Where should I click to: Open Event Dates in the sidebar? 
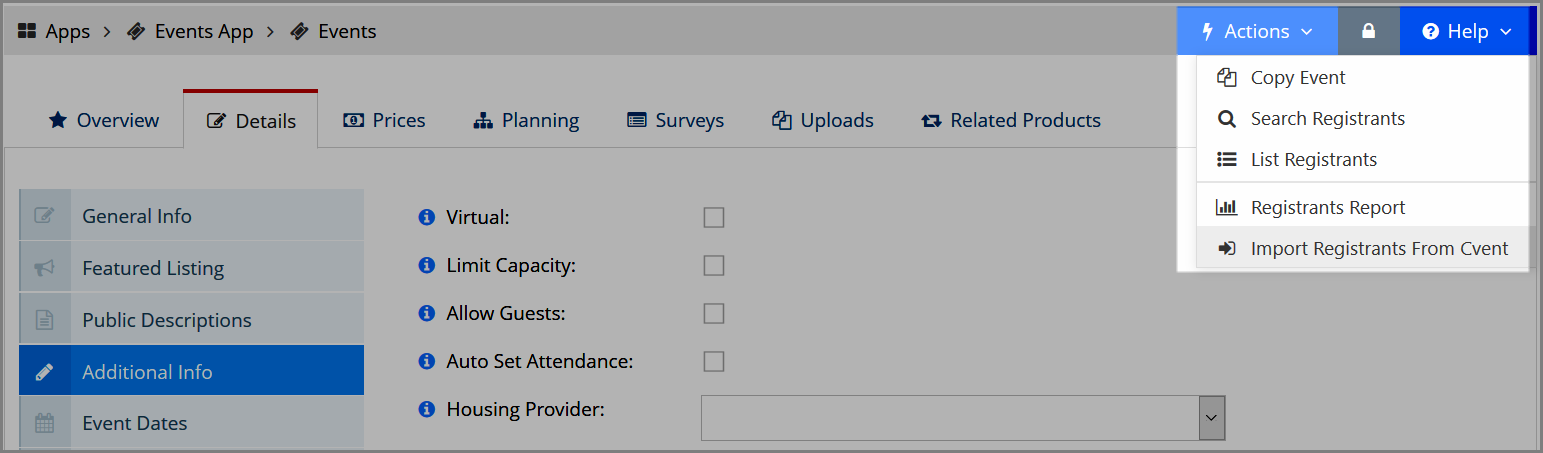point(191,423)
